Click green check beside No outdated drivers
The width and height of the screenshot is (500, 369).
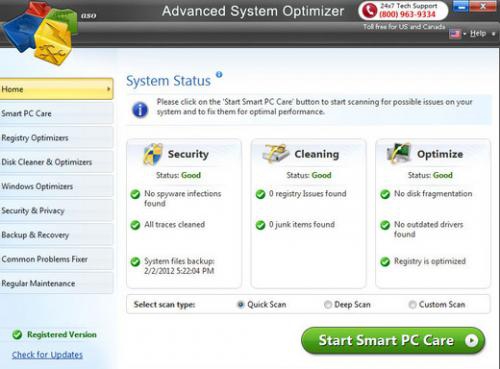[385, 225]
